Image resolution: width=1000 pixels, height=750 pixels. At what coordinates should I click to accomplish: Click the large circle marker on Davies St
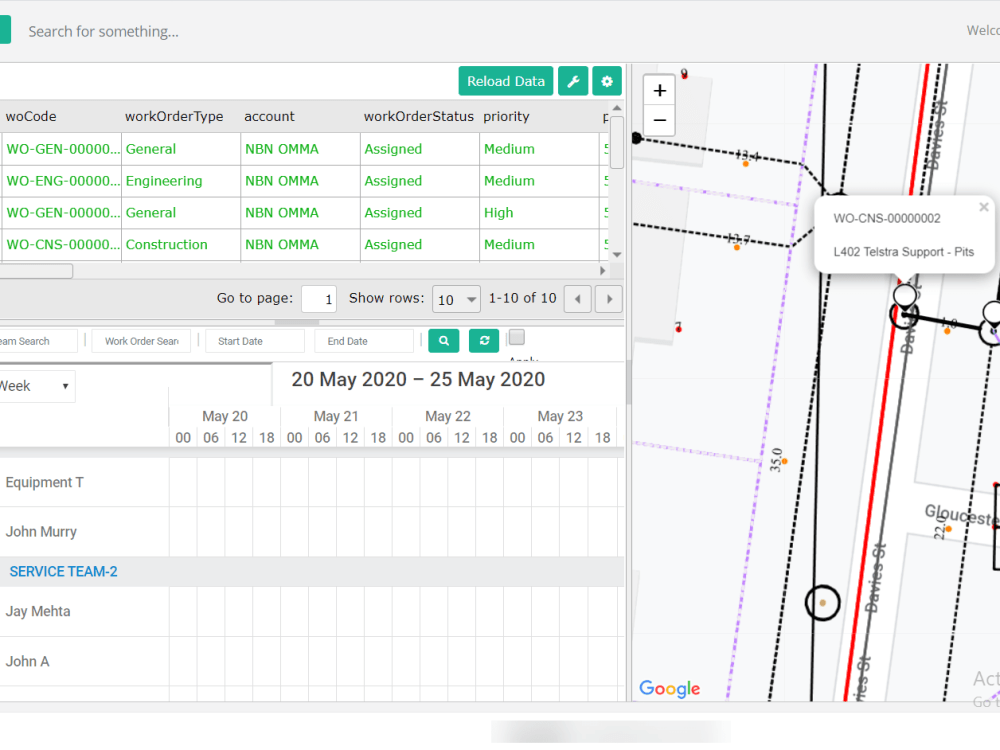[823, 603]
